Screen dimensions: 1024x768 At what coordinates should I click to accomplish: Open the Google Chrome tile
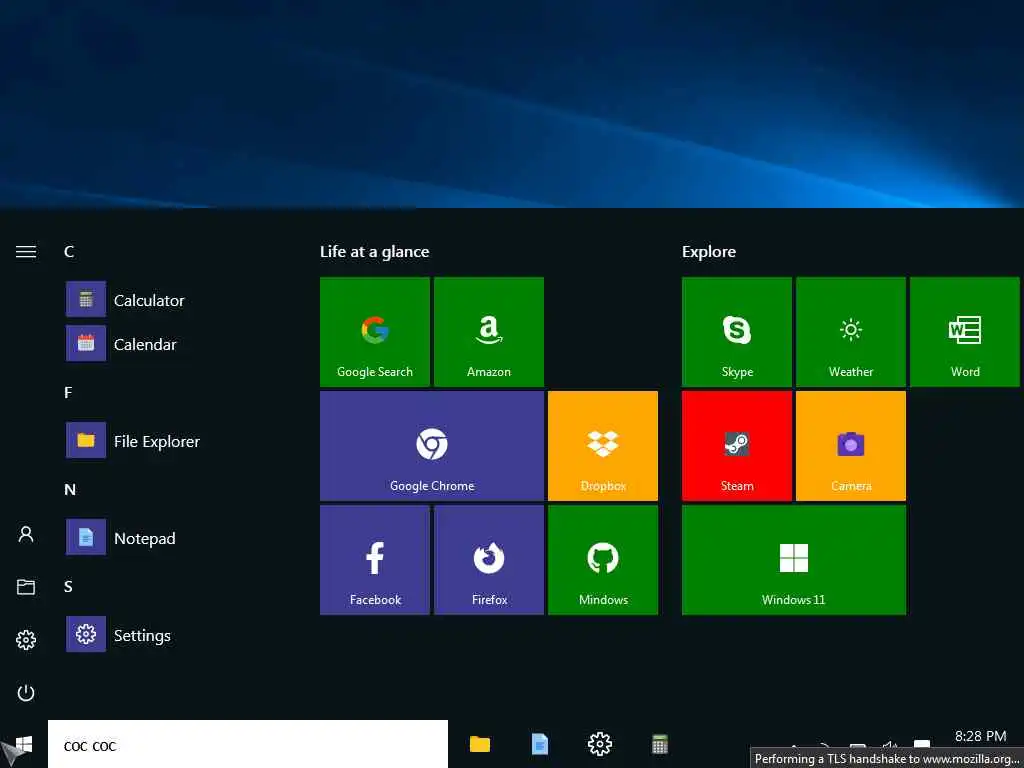coord(432,446)
